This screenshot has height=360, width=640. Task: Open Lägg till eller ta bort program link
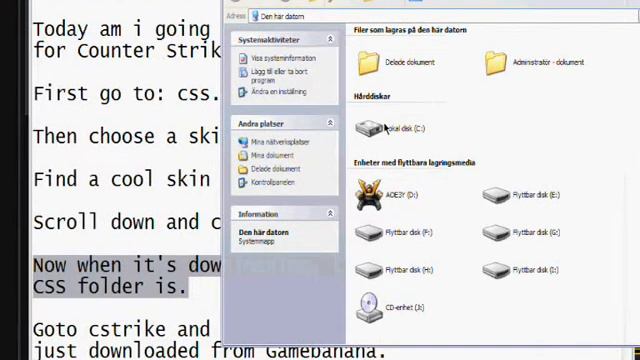pyautogui.click(x=280, y=76)
